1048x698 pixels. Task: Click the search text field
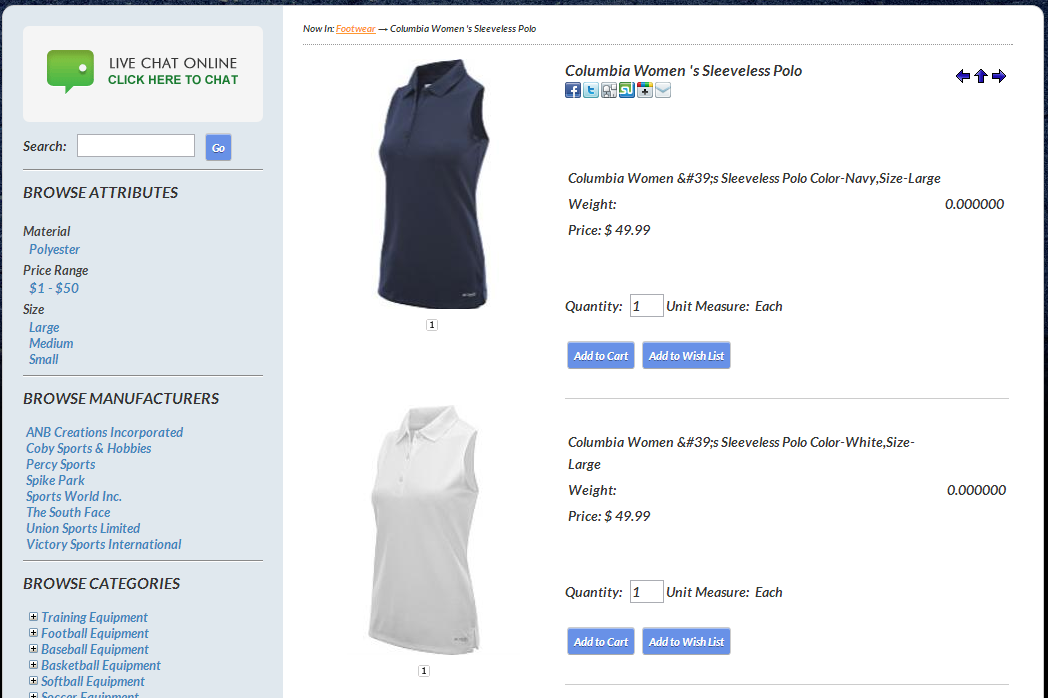[x=136, y=146]
